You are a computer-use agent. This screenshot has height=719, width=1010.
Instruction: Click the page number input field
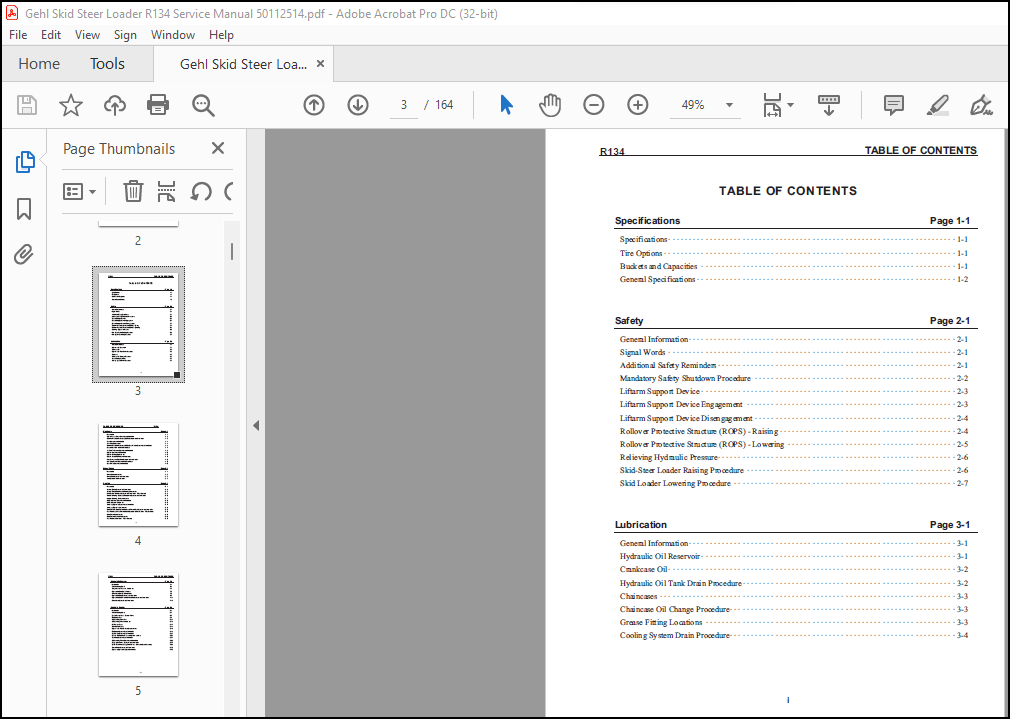(403, 105)
